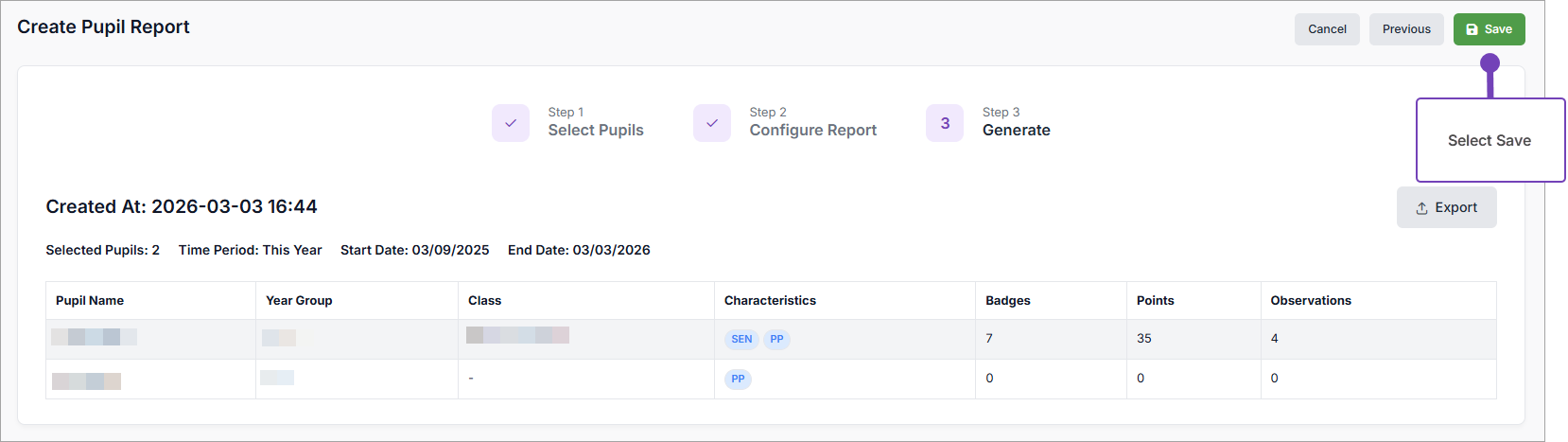Screen dimensions: 1568x442
Task: Click the Observations column header
Action: [1310, 300]
